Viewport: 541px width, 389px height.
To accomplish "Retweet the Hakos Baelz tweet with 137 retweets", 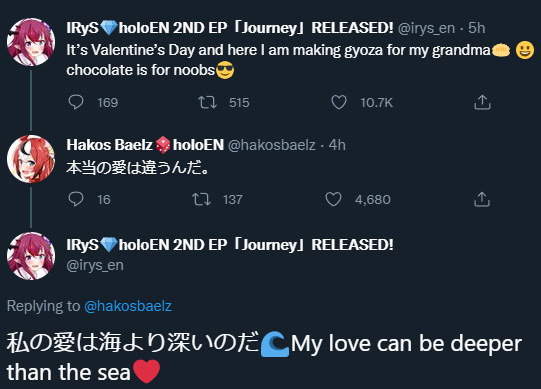I will click(201, 199).
